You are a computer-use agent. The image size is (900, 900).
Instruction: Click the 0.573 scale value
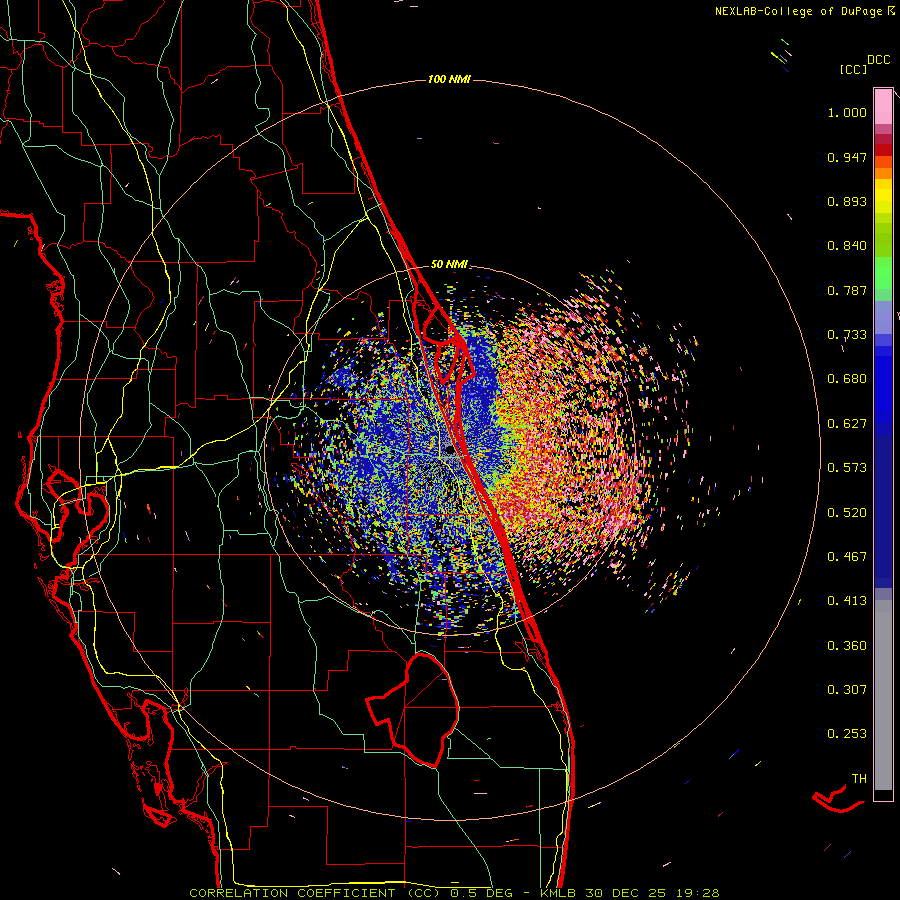click(847, 468)
